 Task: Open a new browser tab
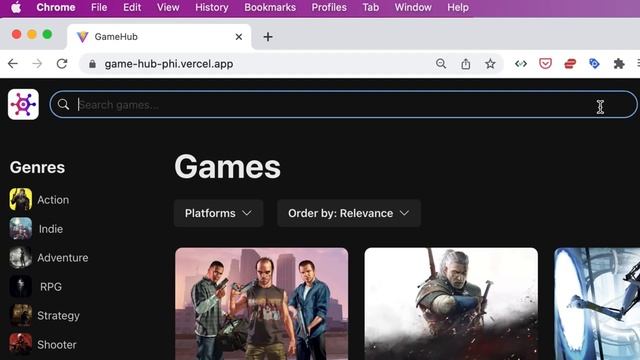tap(268, 37)
